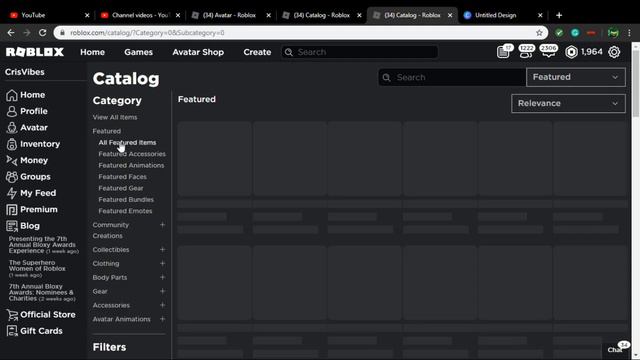Screen dimensions: 640x360
Task: Select Featured Animations
Action: pyautogui.click(x=131, y=165)
